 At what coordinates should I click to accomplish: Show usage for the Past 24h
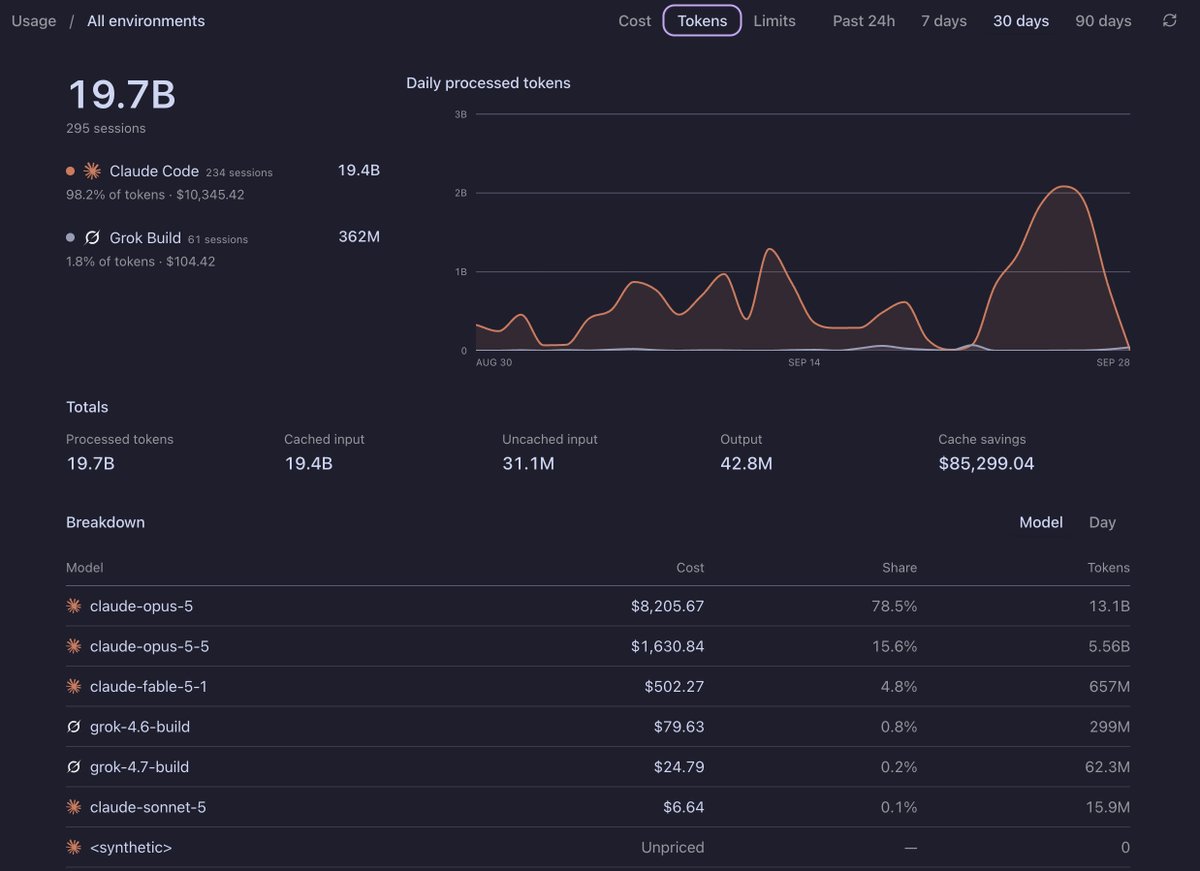(864, 20)
